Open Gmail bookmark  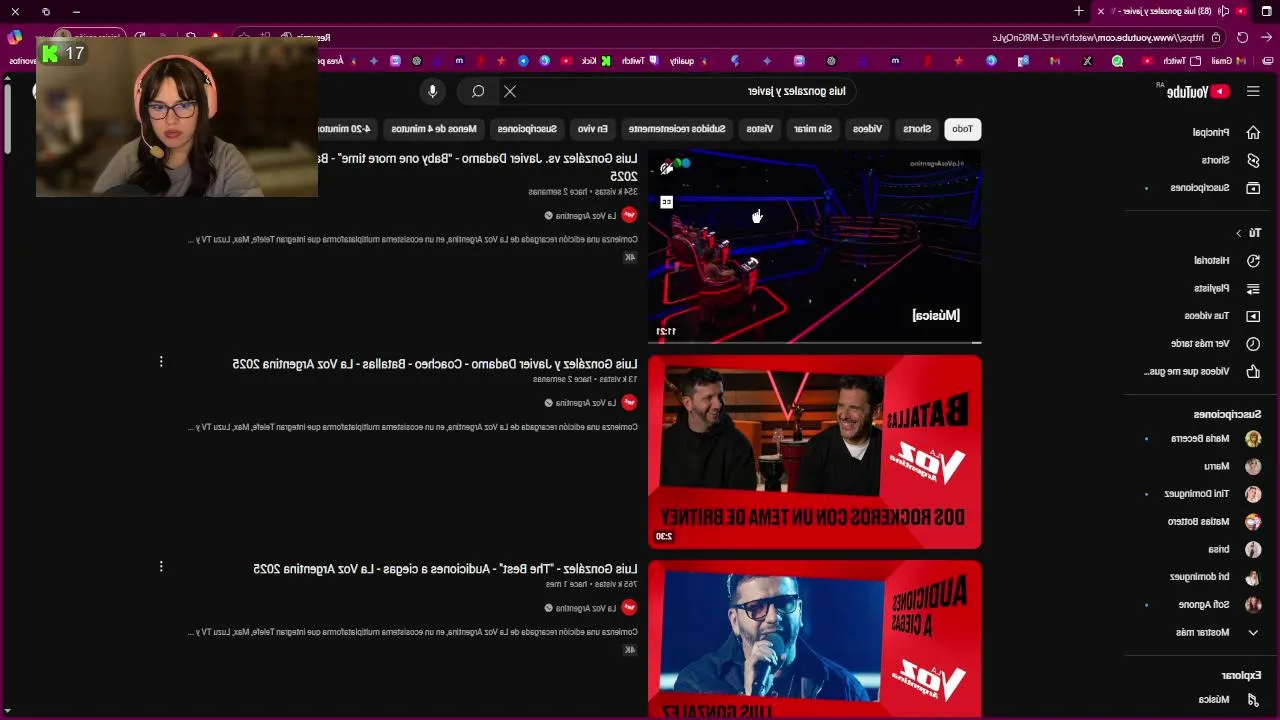click(1229, 61)
